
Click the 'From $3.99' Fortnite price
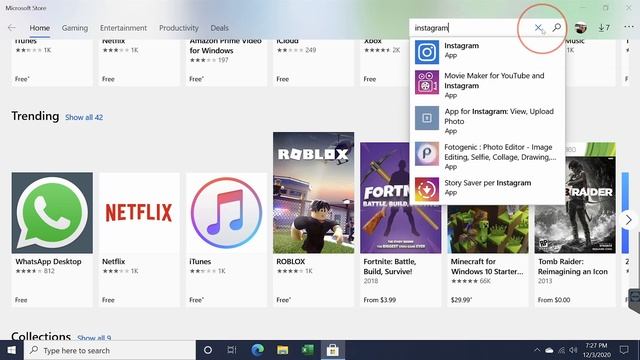[x=380, y=300]
